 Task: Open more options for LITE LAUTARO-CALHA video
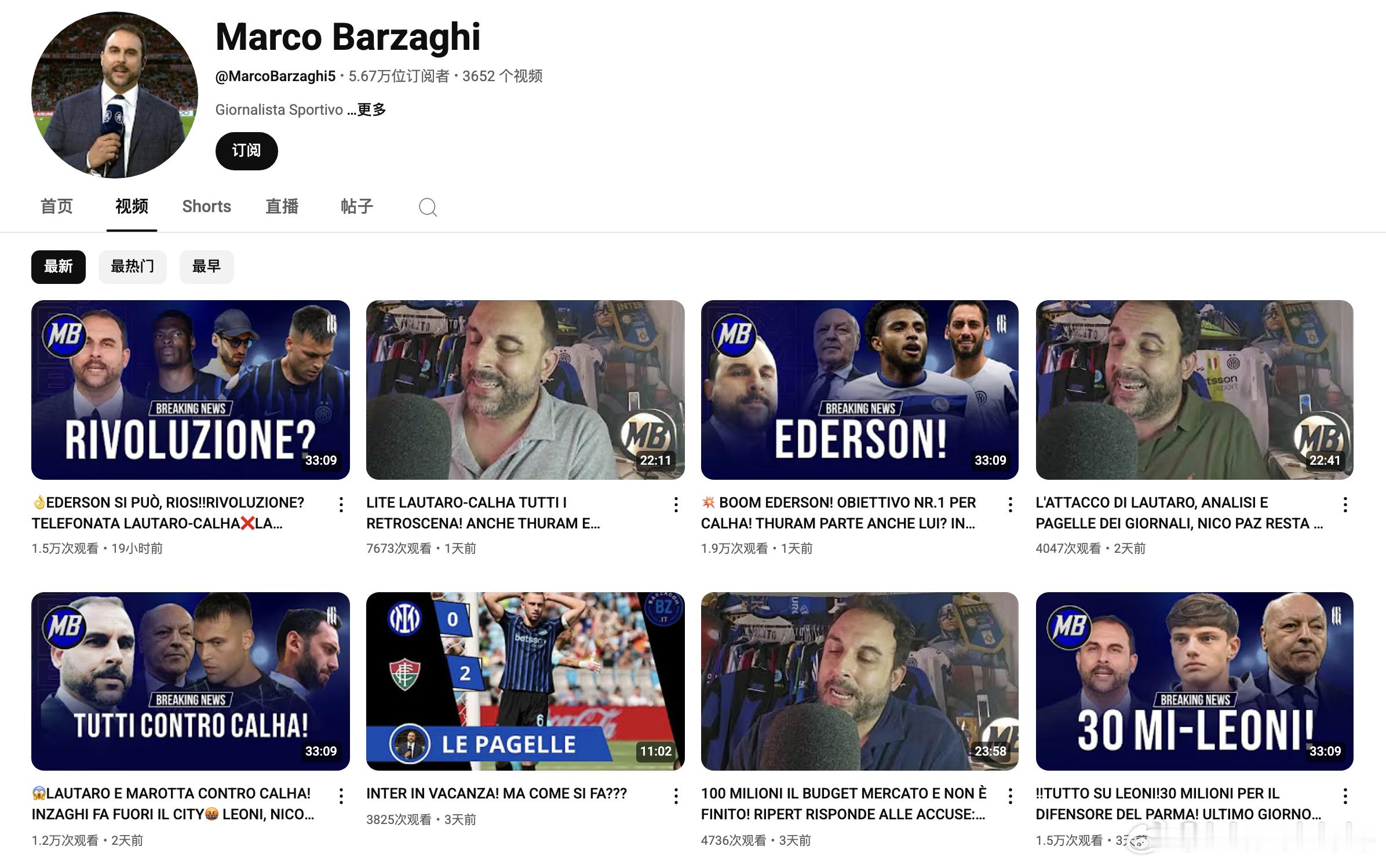[x=676, y=505]
